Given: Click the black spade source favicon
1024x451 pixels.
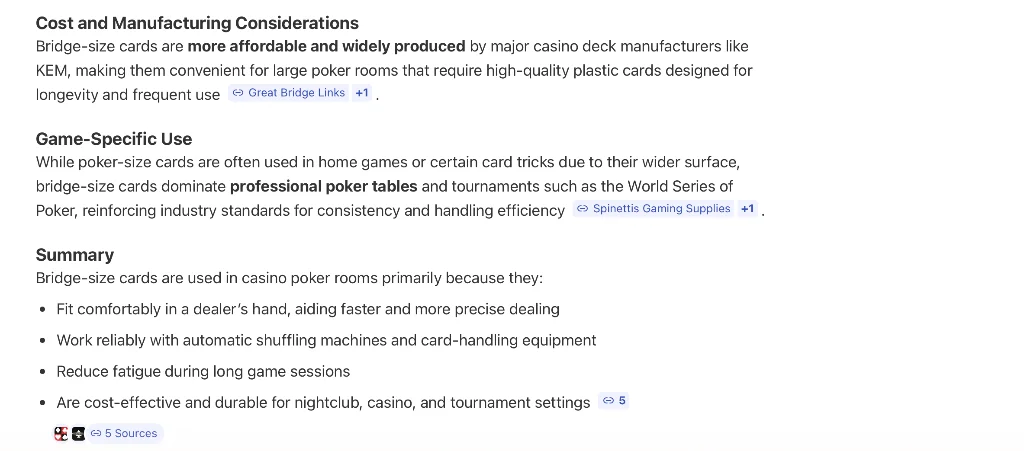Looking at the screenshot, I should (78, 433).
